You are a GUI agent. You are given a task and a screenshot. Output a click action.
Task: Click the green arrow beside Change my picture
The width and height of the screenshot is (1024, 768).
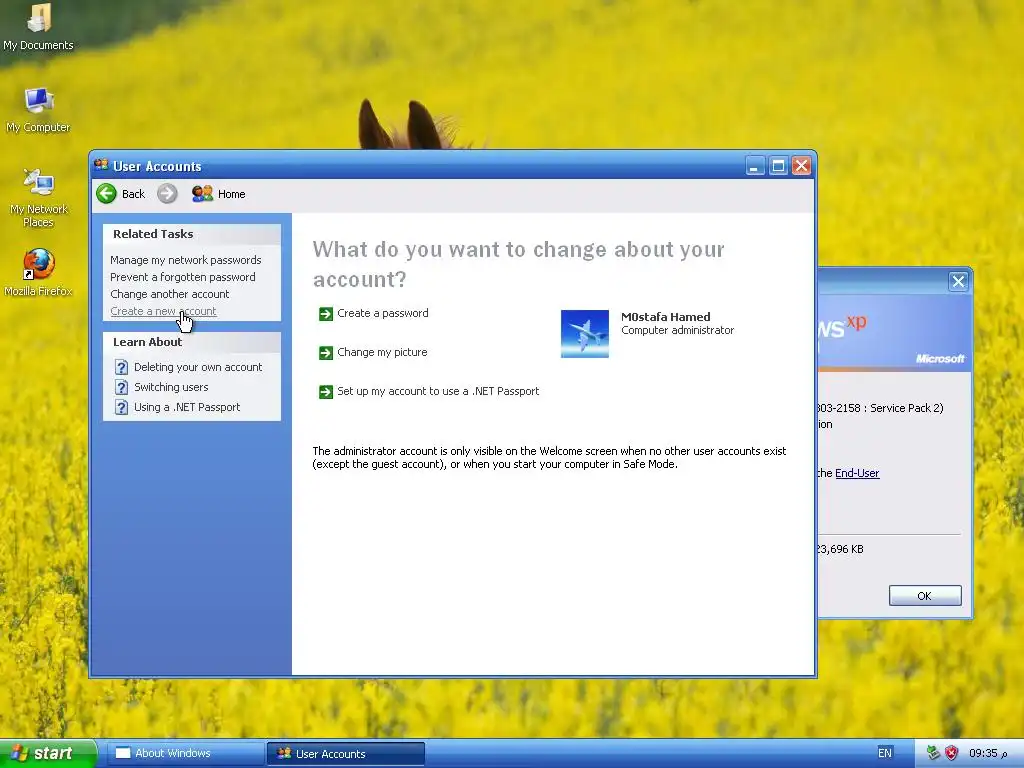(x=326, y=353)
